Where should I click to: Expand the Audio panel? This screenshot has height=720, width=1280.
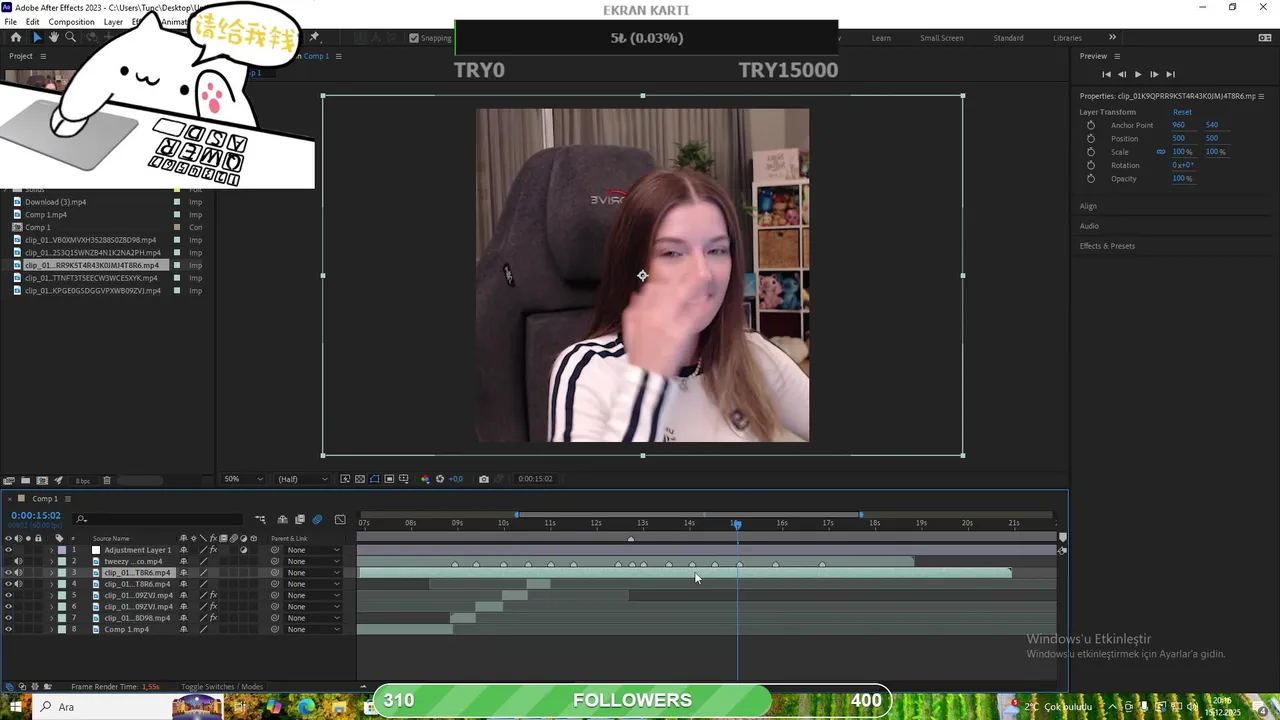point(1089,226)
